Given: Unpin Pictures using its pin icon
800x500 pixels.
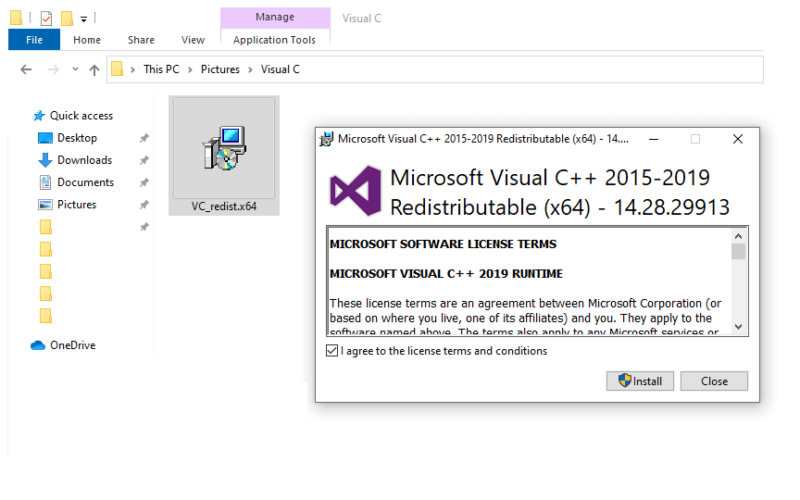Looking at the screenshot, I should 144,205.
